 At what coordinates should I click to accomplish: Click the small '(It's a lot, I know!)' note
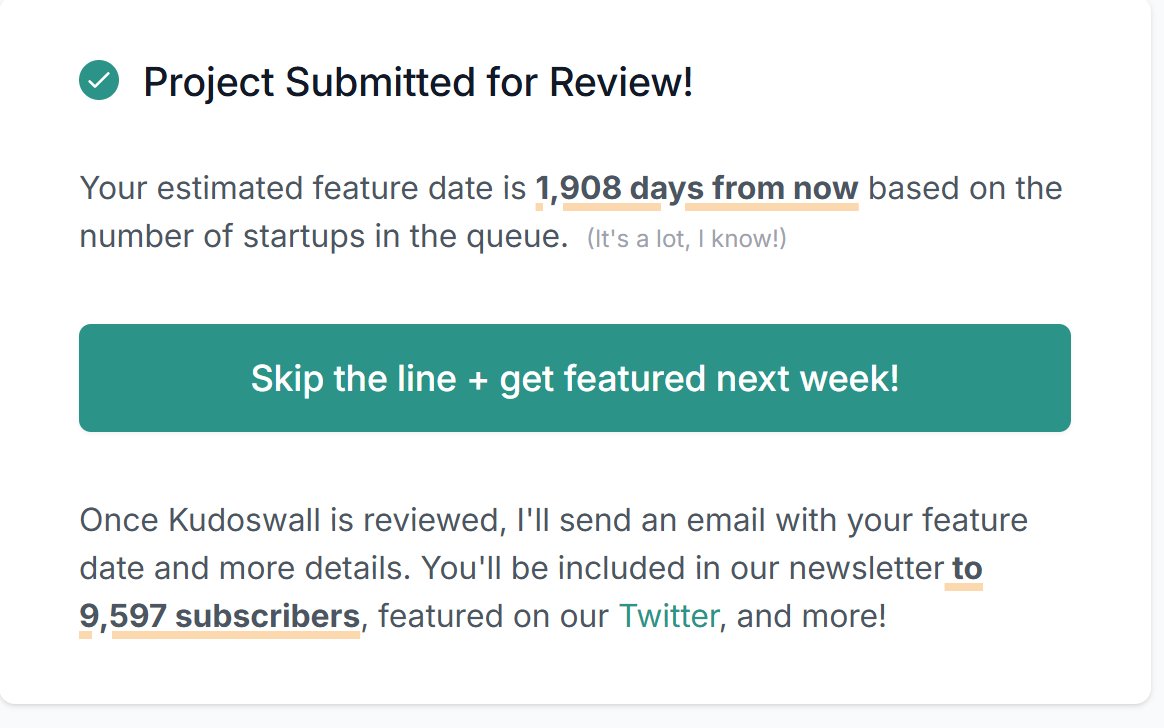click(686, 239)
